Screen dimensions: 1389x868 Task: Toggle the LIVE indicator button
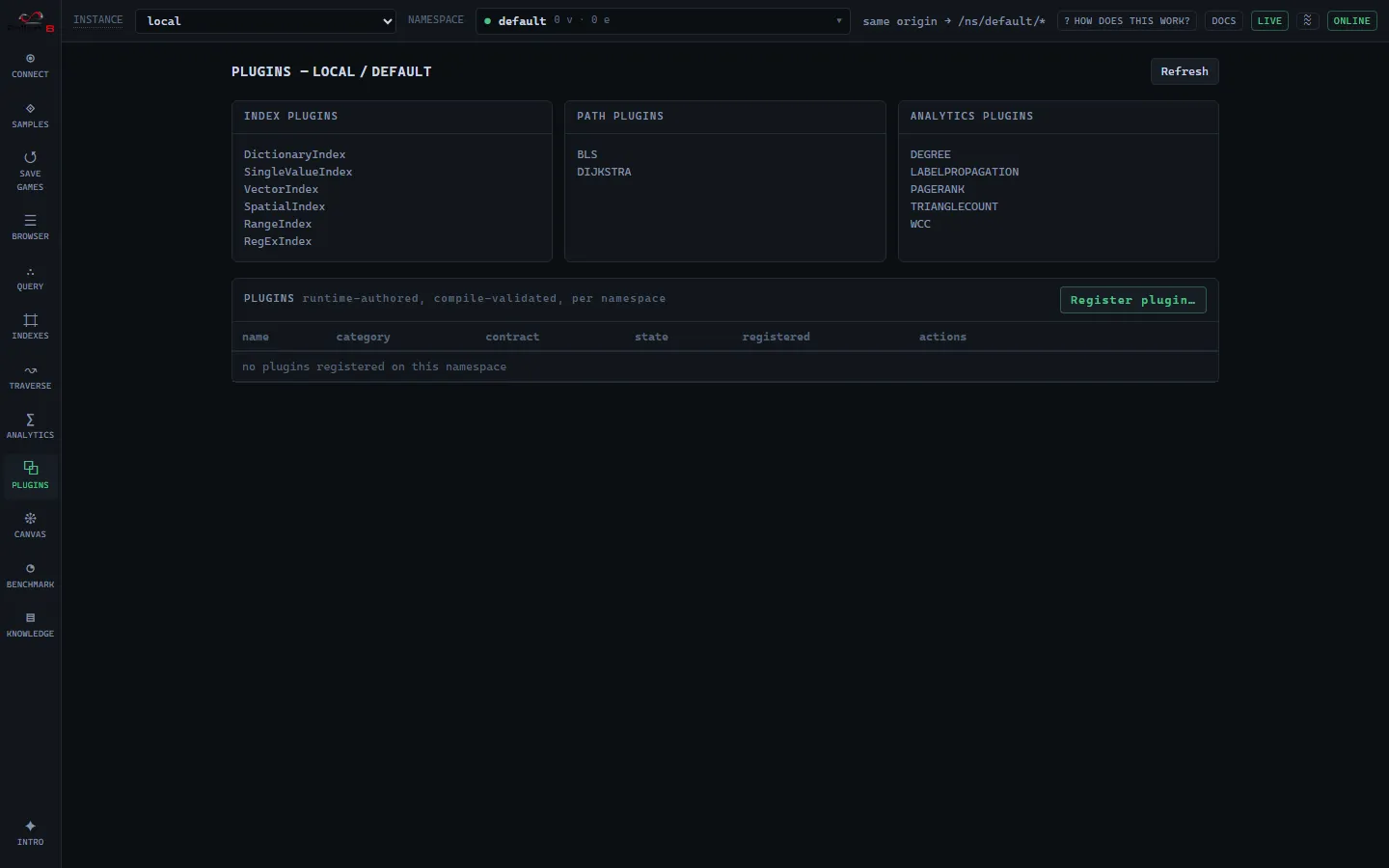[x=1269, y=20]
